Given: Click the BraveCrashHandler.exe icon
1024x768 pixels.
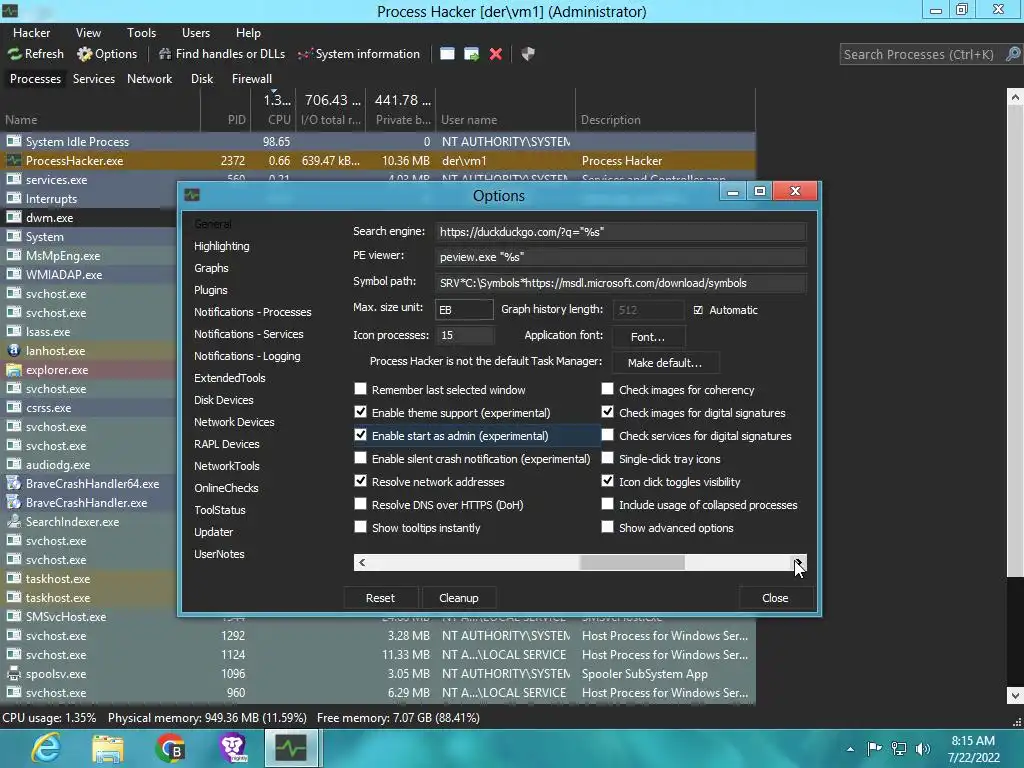Looking at the screenshot, I should coord(14,503).
